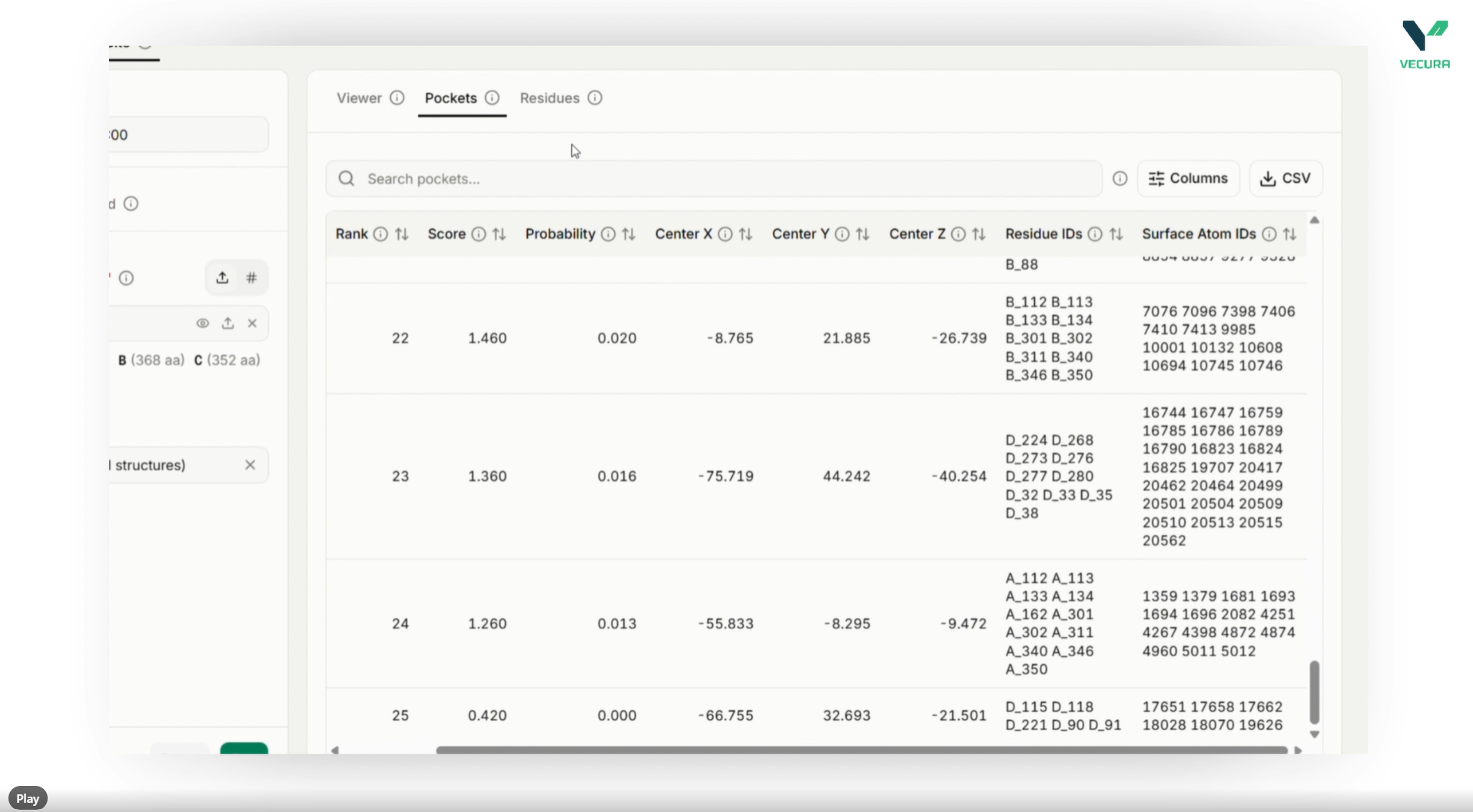Image resolution: width=1473 pixels, height=812 pixels.
Task: Click the info icon left of the upload button
Action: tap(127, 278)
